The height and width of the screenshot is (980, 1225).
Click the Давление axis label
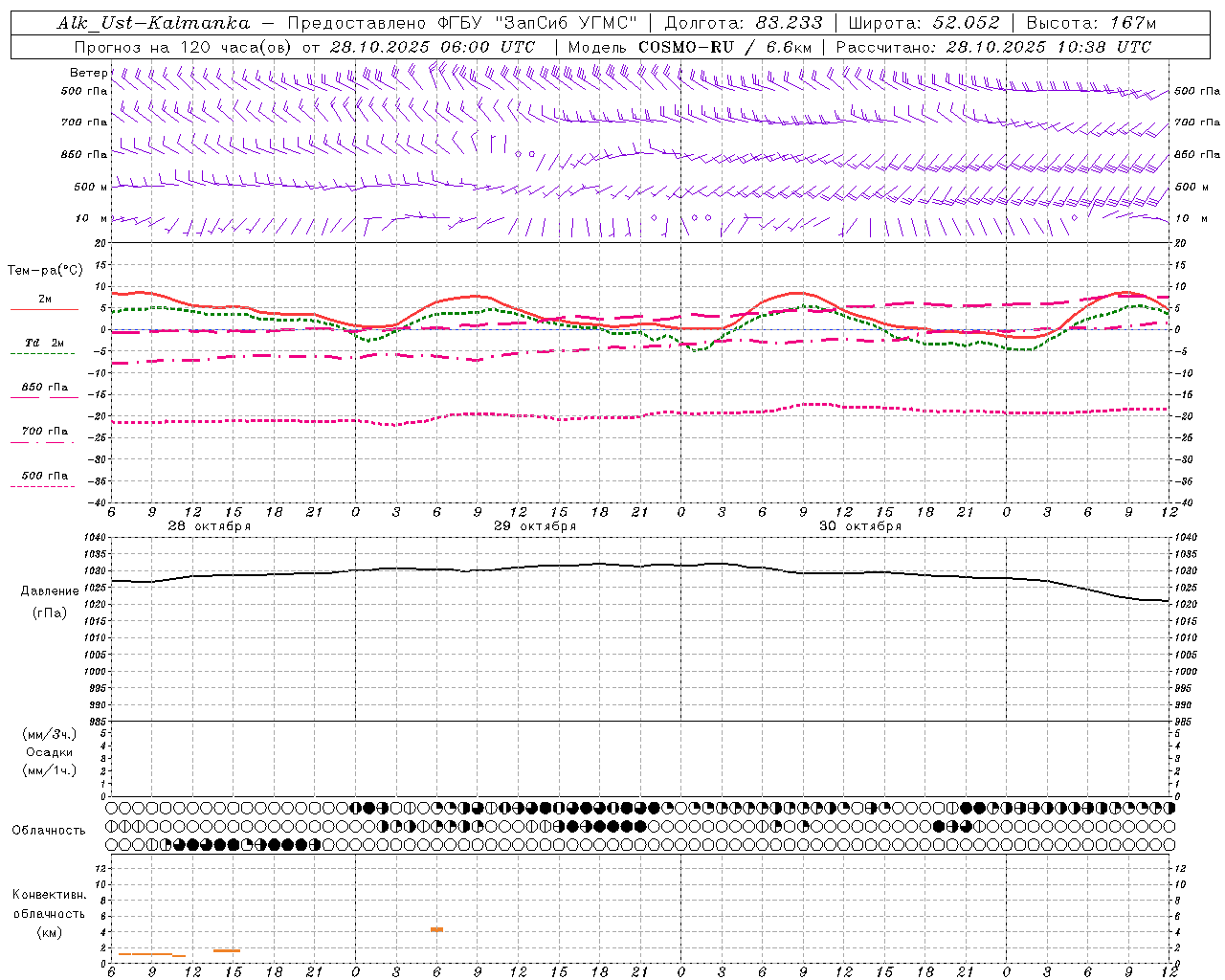point(50,591)
